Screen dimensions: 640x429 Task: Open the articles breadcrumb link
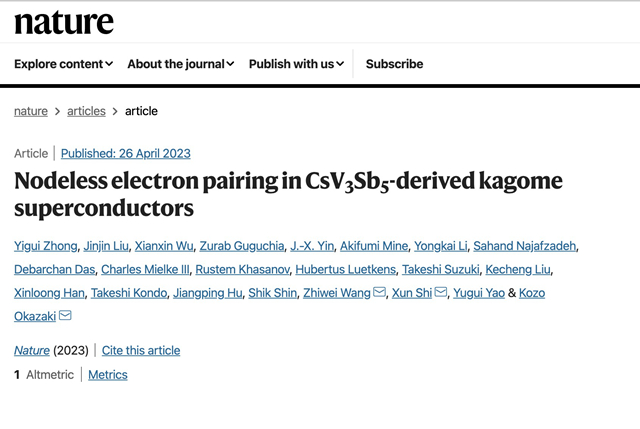click(86, 111)
